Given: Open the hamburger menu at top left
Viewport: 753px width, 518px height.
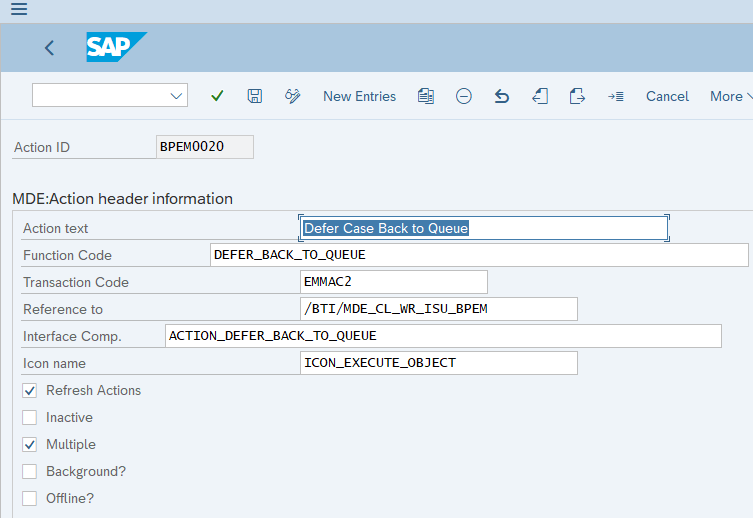Looking at the screenshot, I should (18, 10).
